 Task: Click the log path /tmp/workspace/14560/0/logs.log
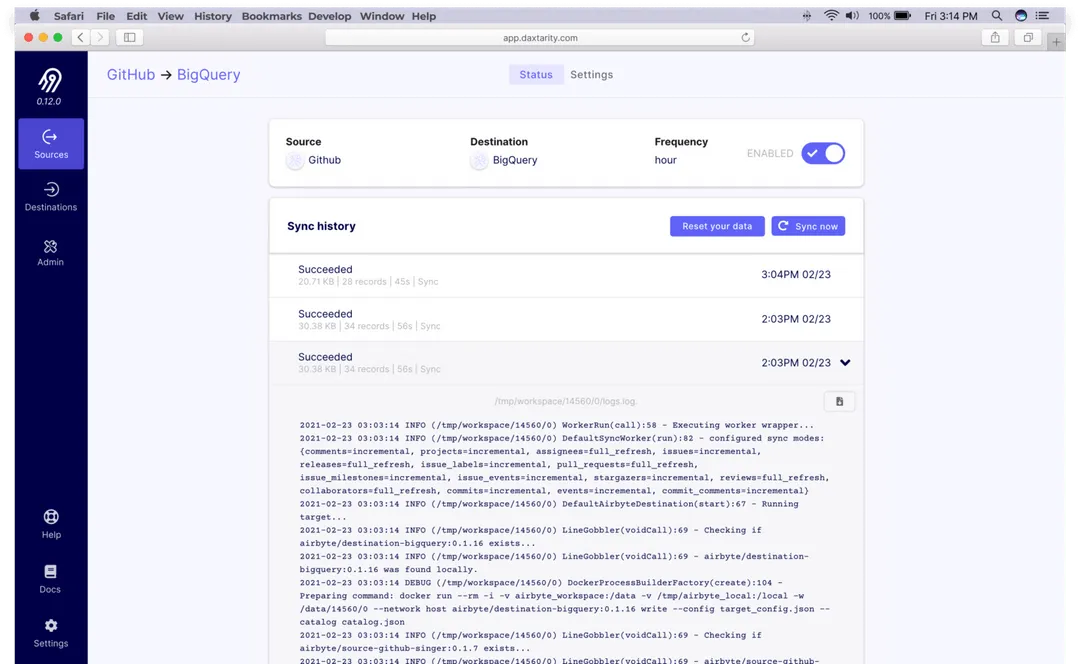coord(565,401)
